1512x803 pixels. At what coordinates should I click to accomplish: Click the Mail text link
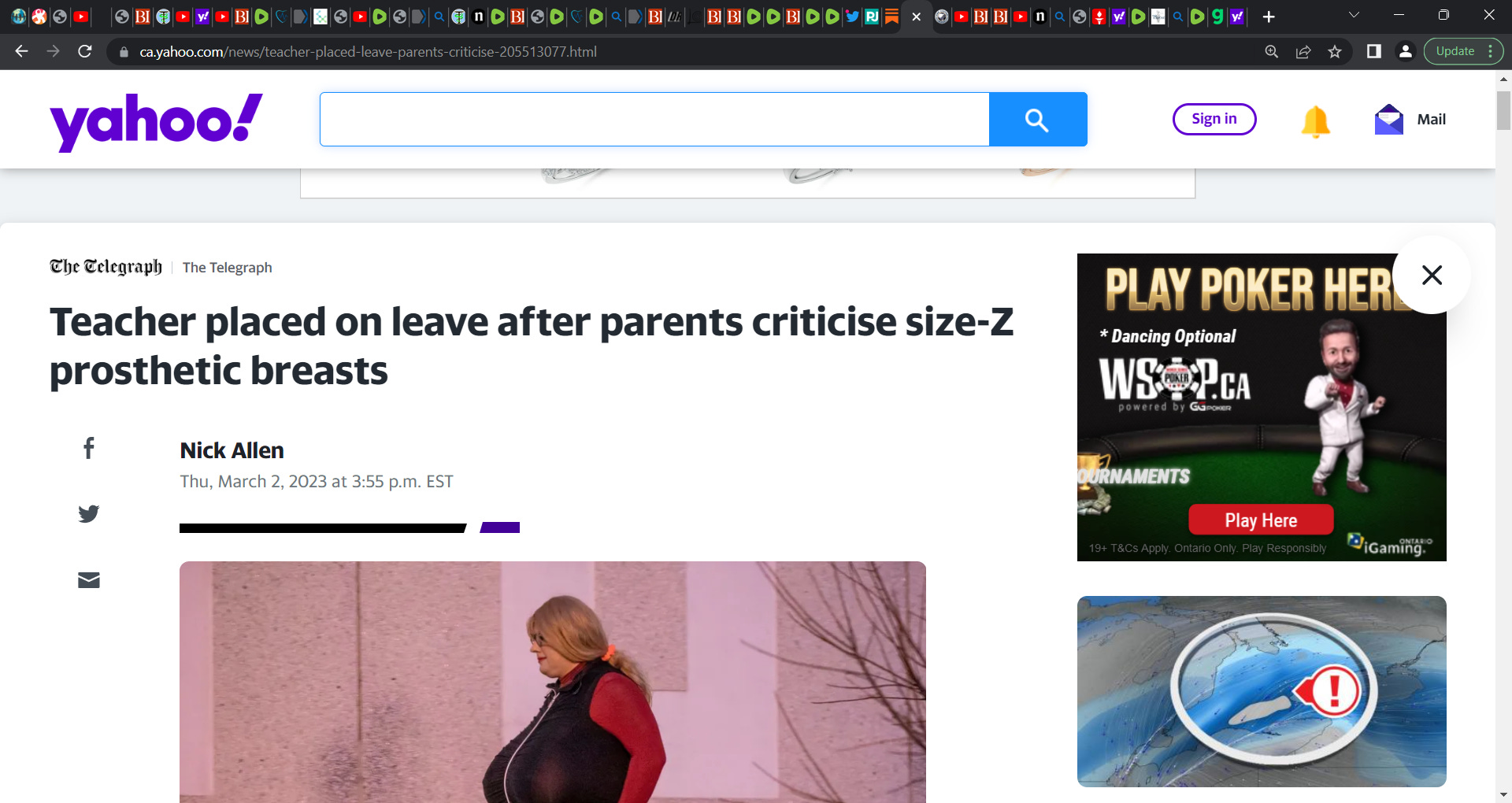tap(1431, 120)
